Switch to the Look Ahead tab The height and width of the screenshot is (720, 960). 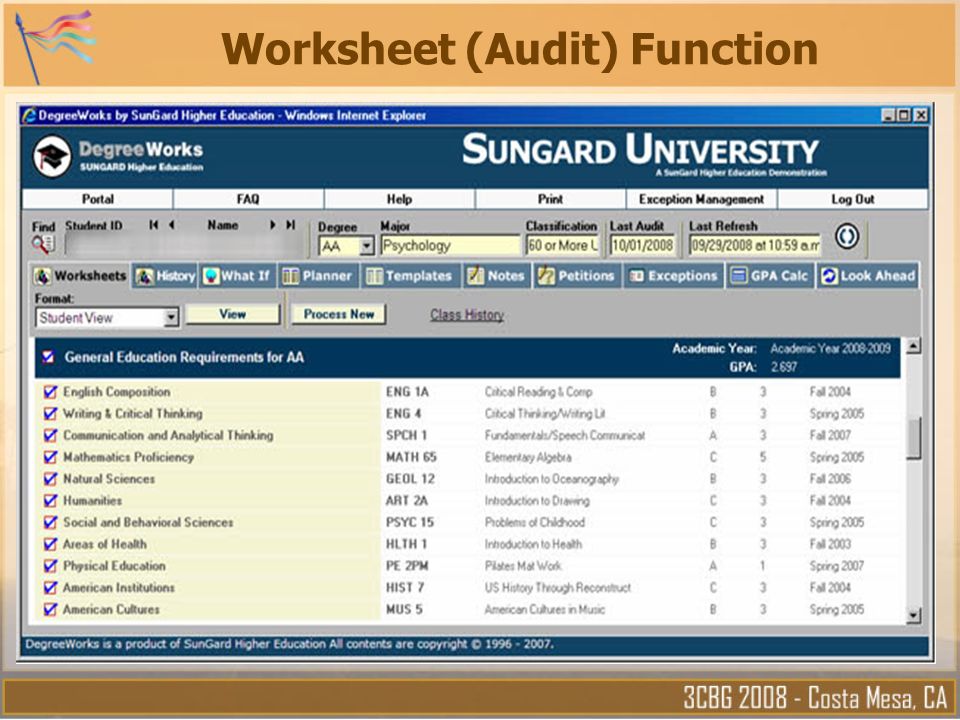[x=868, y=276]
